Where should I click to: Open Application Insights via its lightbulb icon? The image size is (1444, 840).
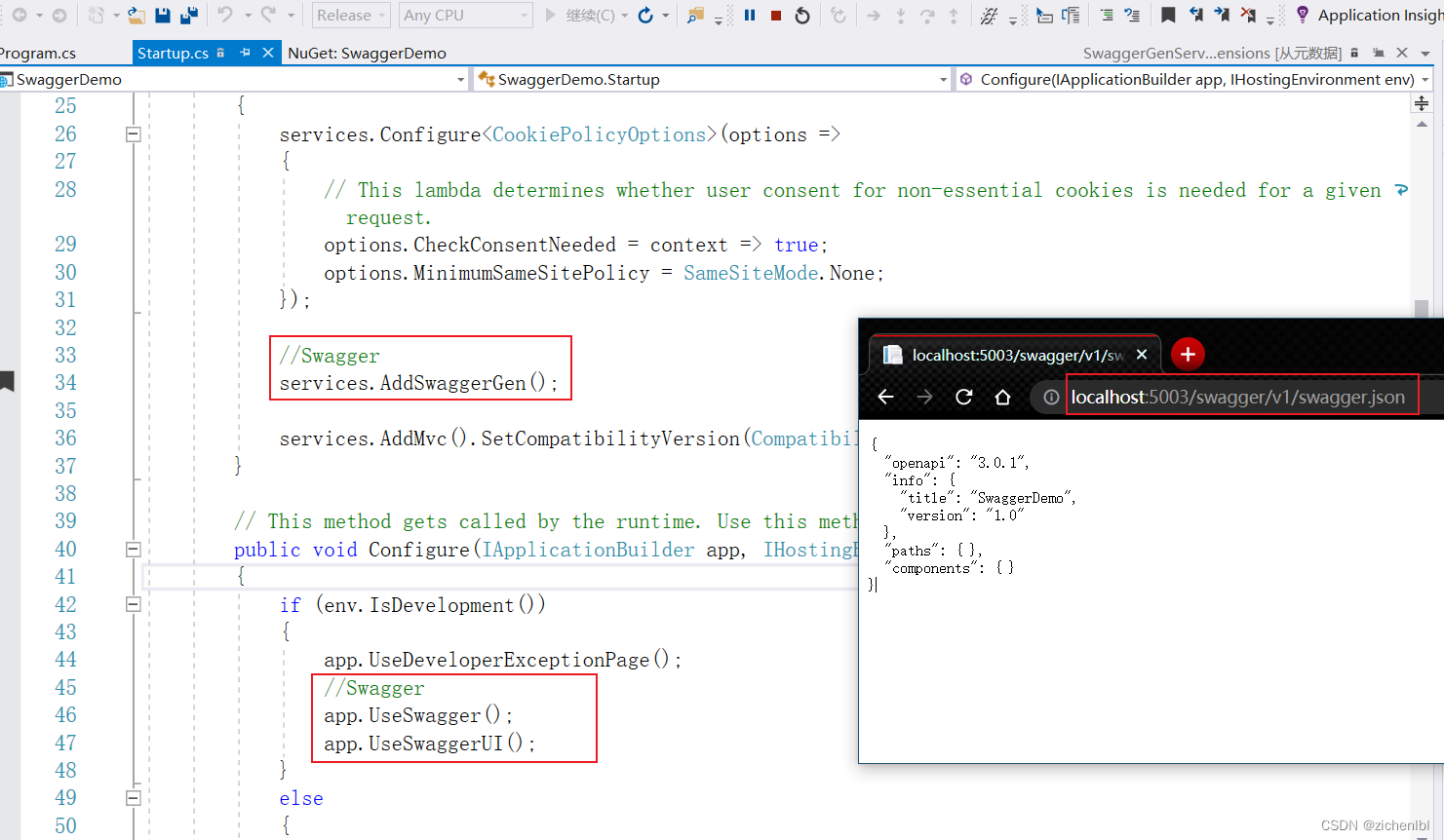[x=1304, y=15]
